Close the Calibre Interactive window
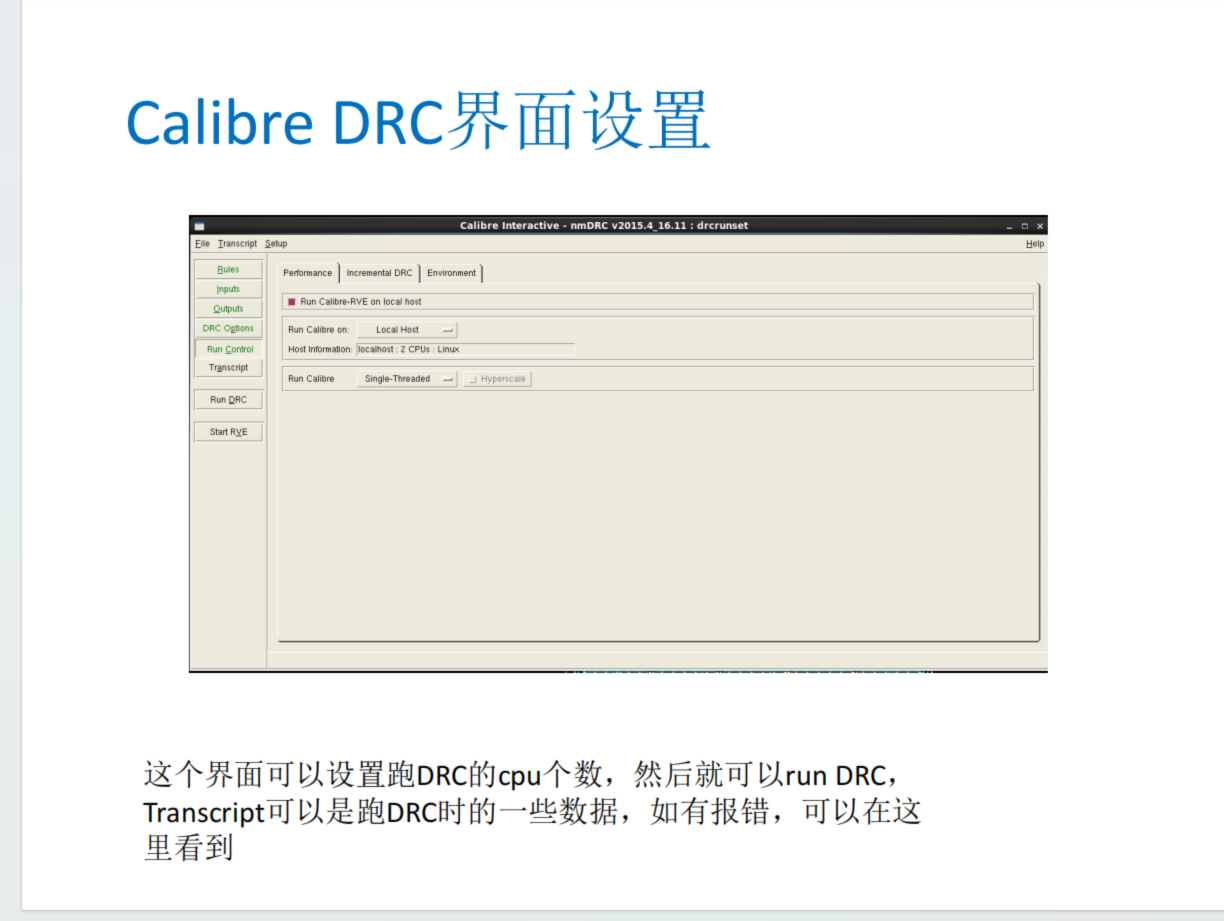This screenshot has width=1224, height=921. point(1040,226)
